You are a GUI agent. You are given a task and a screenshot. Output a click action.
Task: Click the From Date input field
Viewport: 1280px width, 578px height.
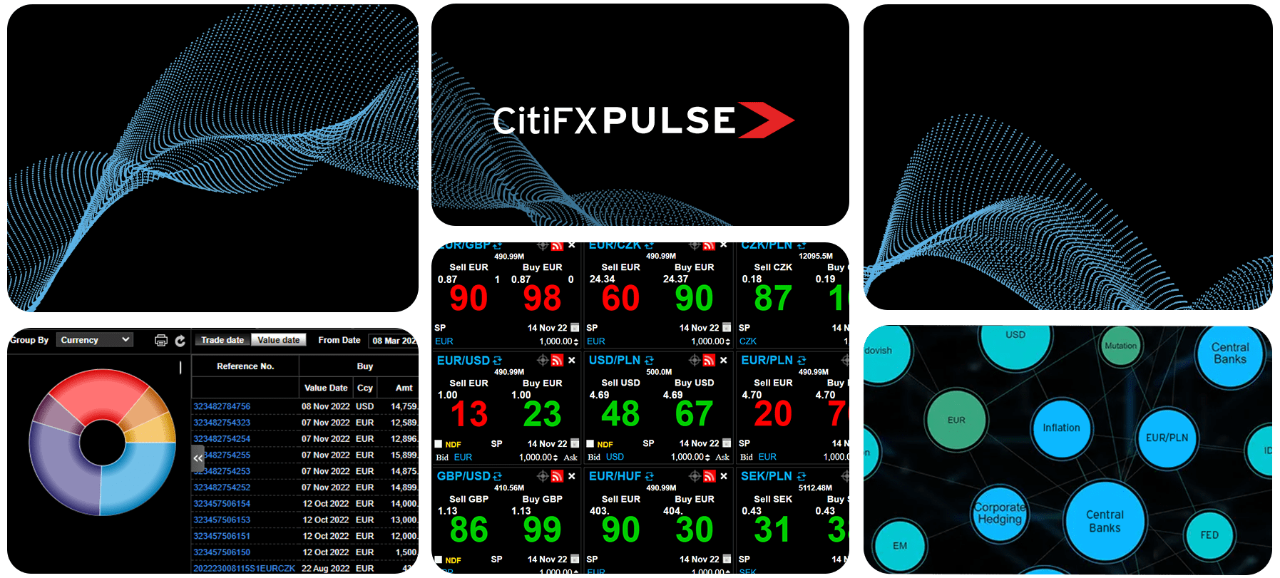point(394,340)
